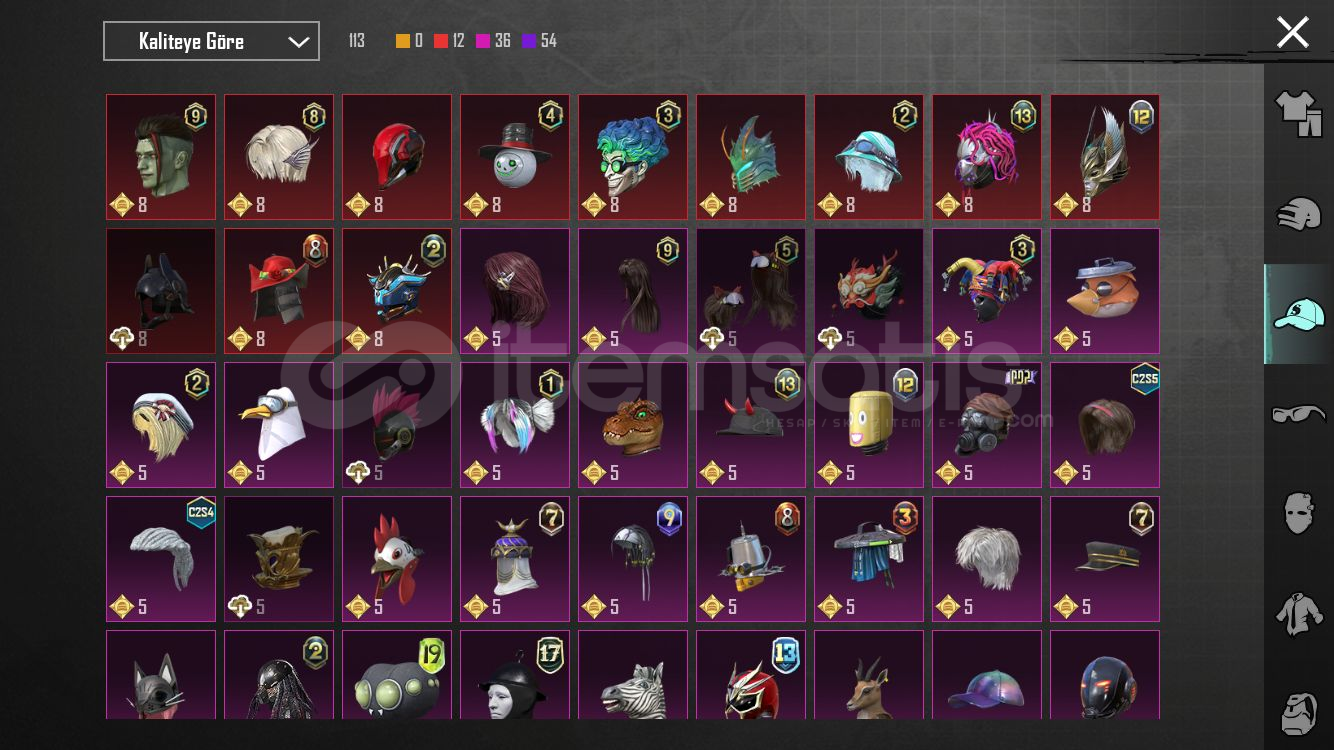This screenshot has width=1334, height=750.
Task: Select the helmet category in sidebar
Action: coord(1299,214)
